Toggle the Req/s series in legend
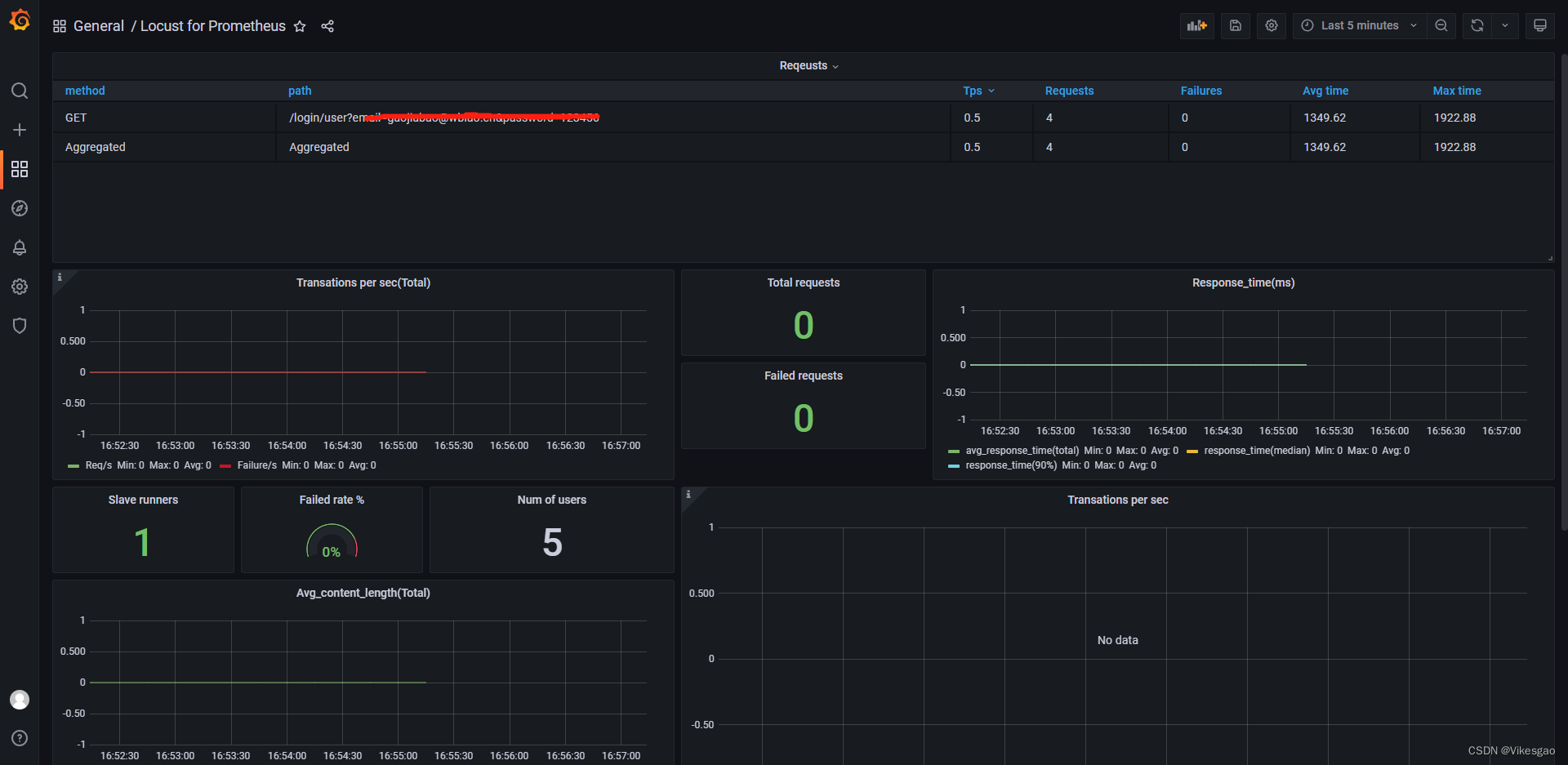The height and width of the screenshot is (765, 1568). click(x=98, y=465)
